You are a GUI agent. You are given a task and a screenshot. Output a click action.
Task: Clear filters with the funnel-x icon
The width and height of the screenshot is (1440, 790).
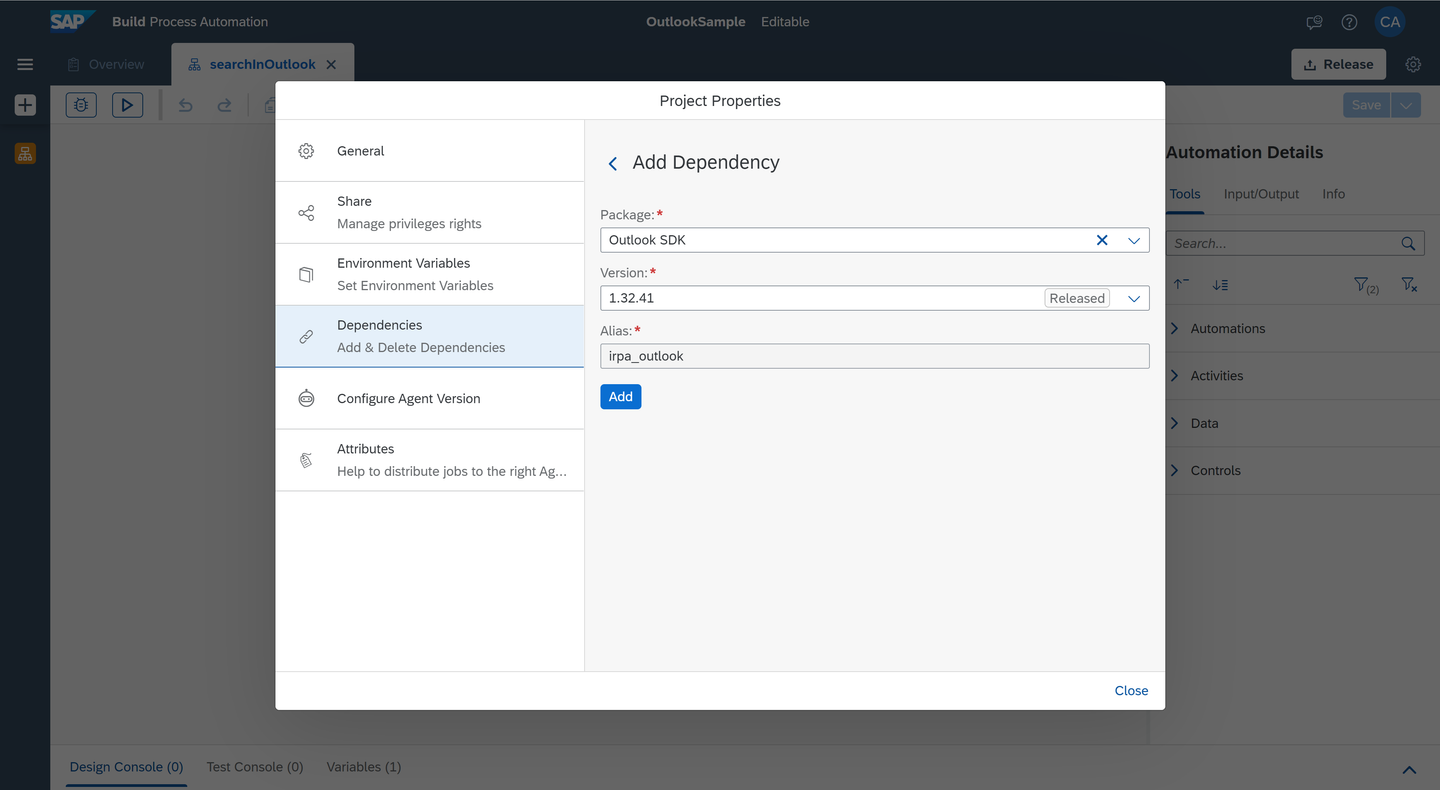point(1409,285)
